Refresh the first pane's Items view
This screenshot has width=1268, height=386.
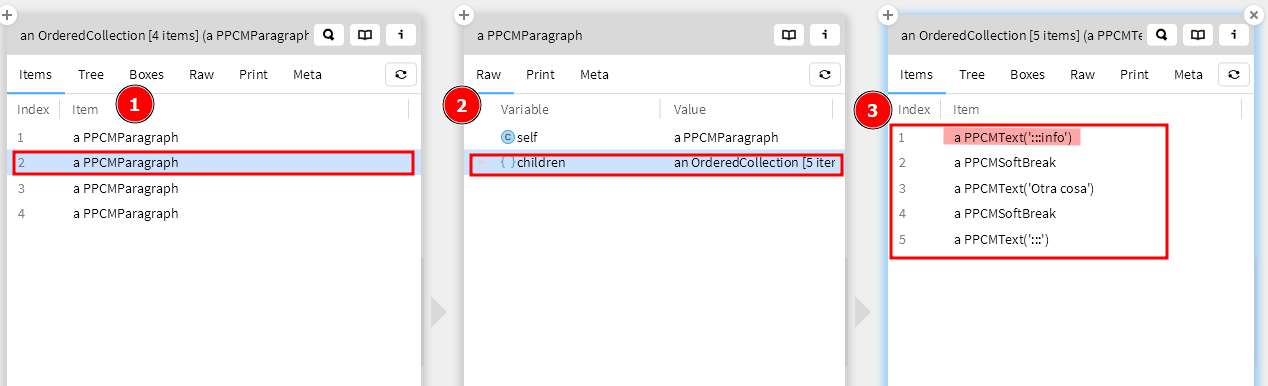pyautogui.click(x=401, y=74)
